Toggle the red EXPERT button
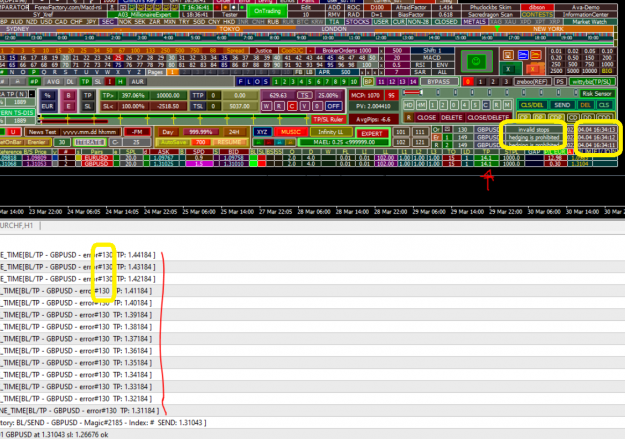This screenshot has height=439, width=625. coord(371,134)
